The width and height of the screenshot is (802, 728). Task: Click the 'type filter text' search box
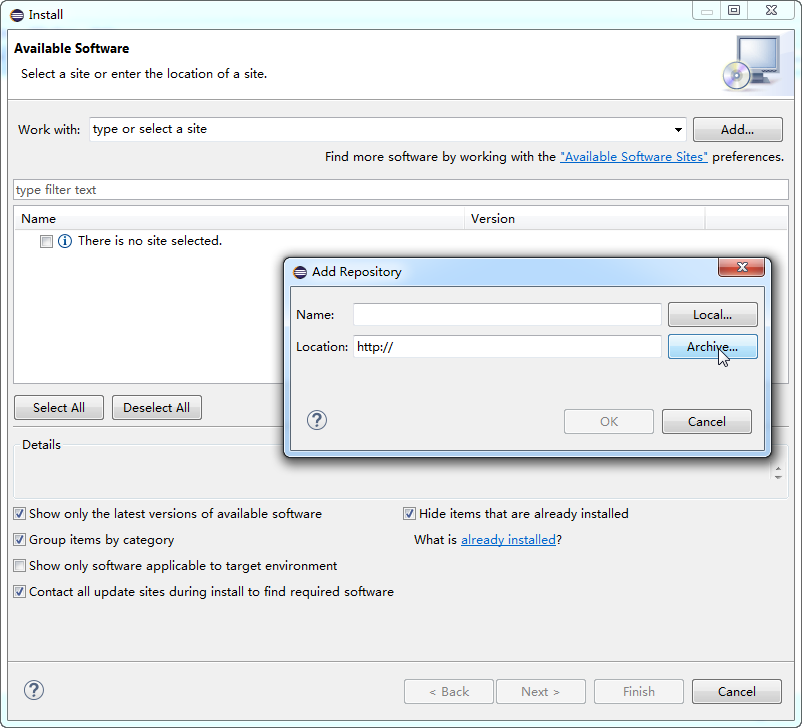(x=400, y=190)
